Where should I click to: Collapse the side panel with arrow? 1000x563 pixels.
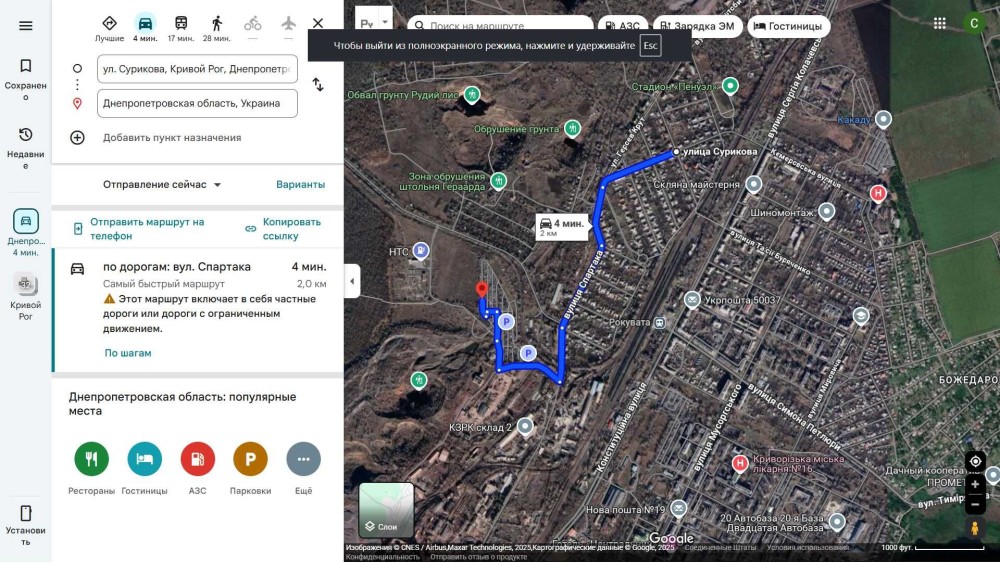click(x=352, y=282)
